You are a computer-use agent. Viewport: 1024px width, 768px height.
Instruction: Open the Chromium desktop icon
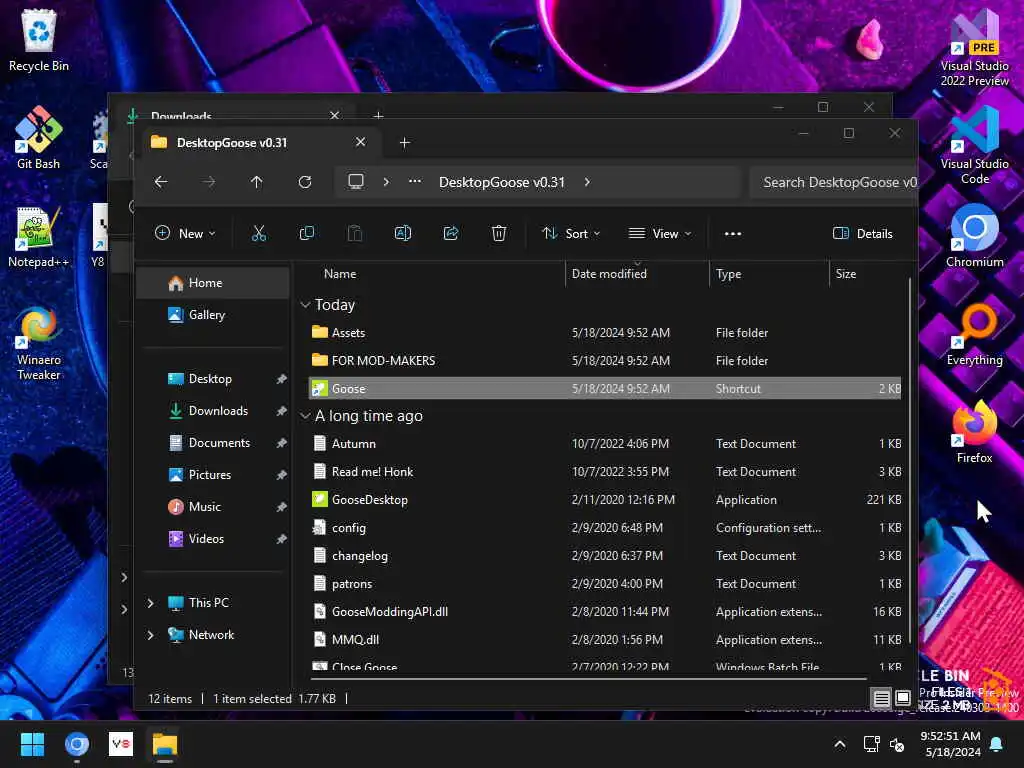point(974,236)
